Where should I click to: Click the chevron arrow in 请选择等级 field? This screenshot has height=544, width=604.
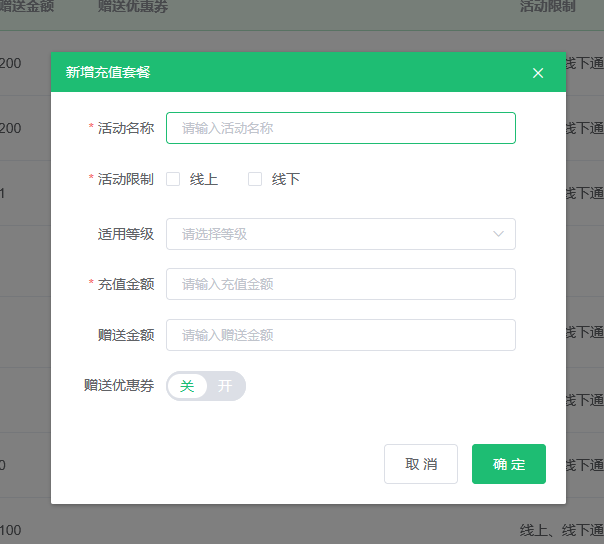point(499,234)
